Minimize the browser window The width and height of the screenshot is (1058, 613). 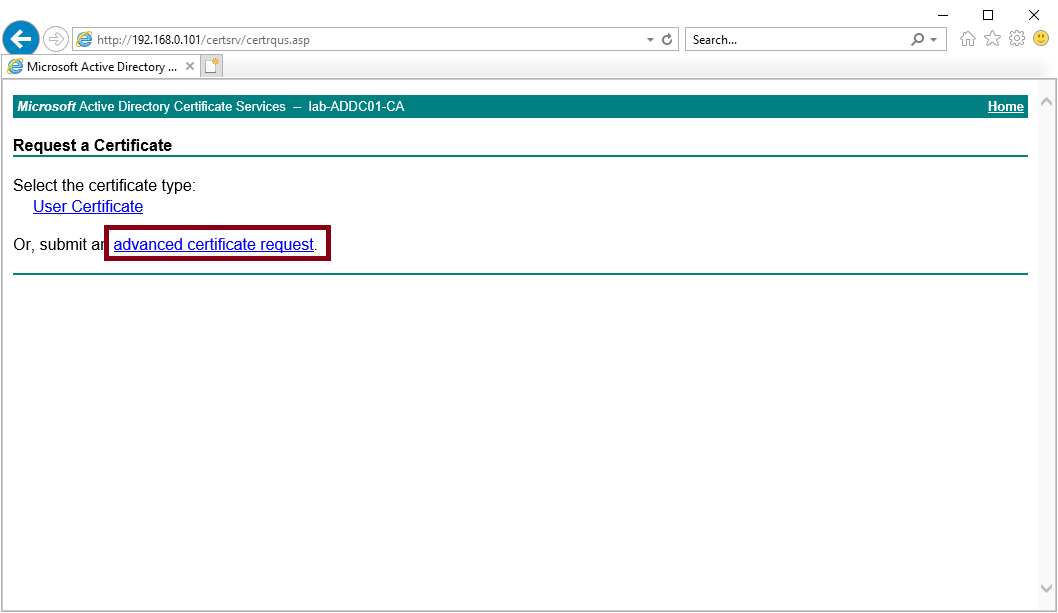(x=943, y=15)
